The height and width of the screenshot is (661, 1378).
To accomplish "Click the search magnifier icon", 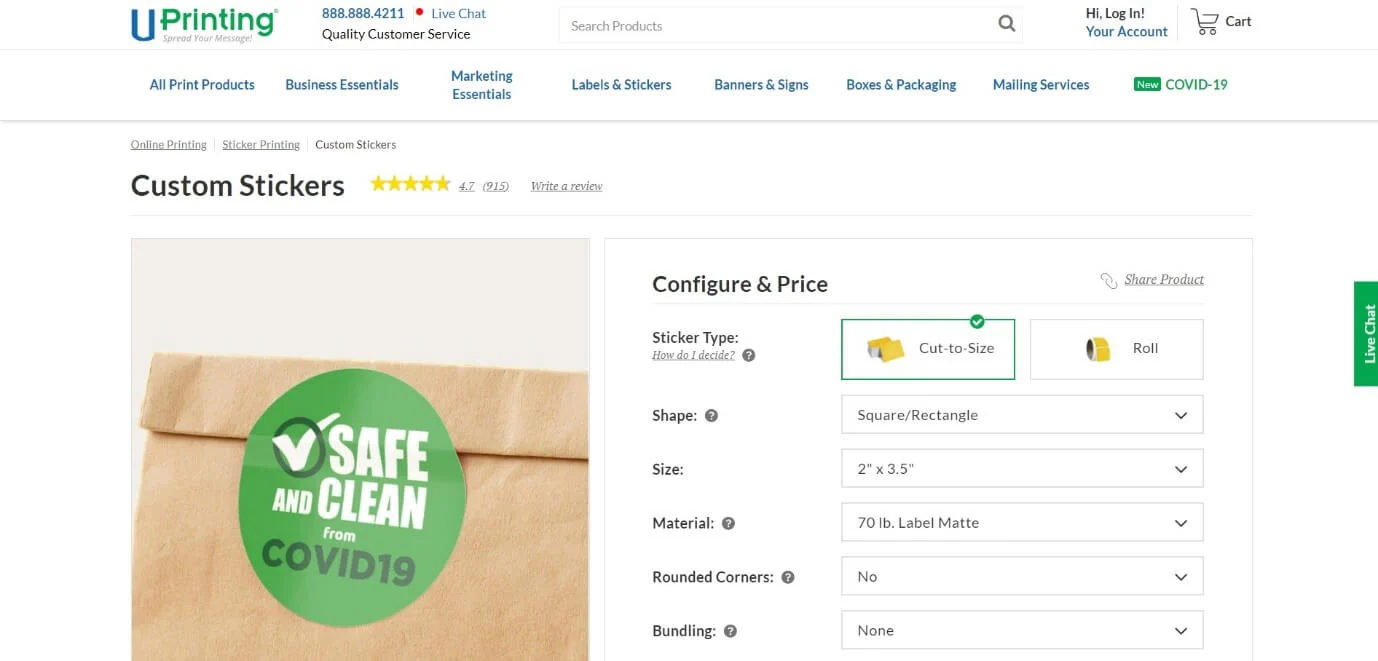I will pos(1006,25).
